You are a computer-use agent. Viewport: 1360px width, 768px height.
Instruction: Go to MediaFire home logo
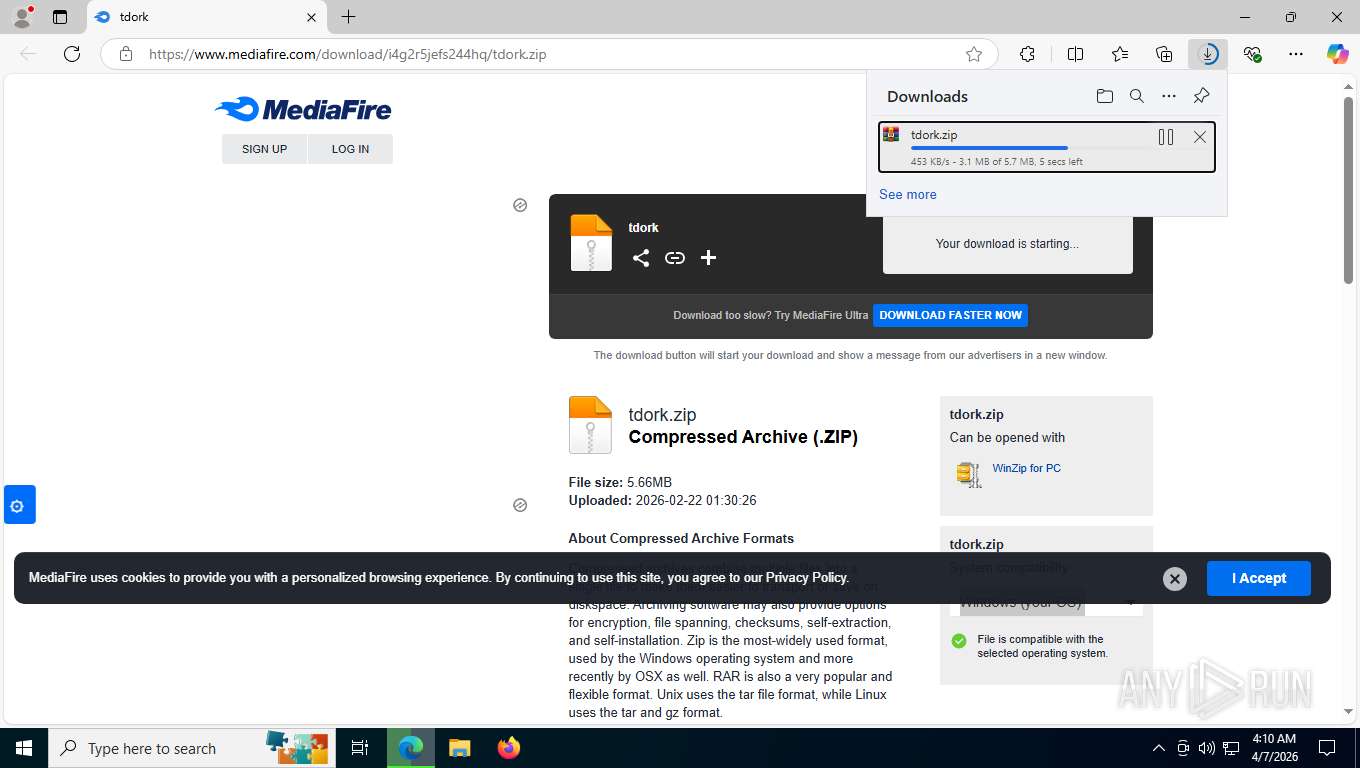303,109
